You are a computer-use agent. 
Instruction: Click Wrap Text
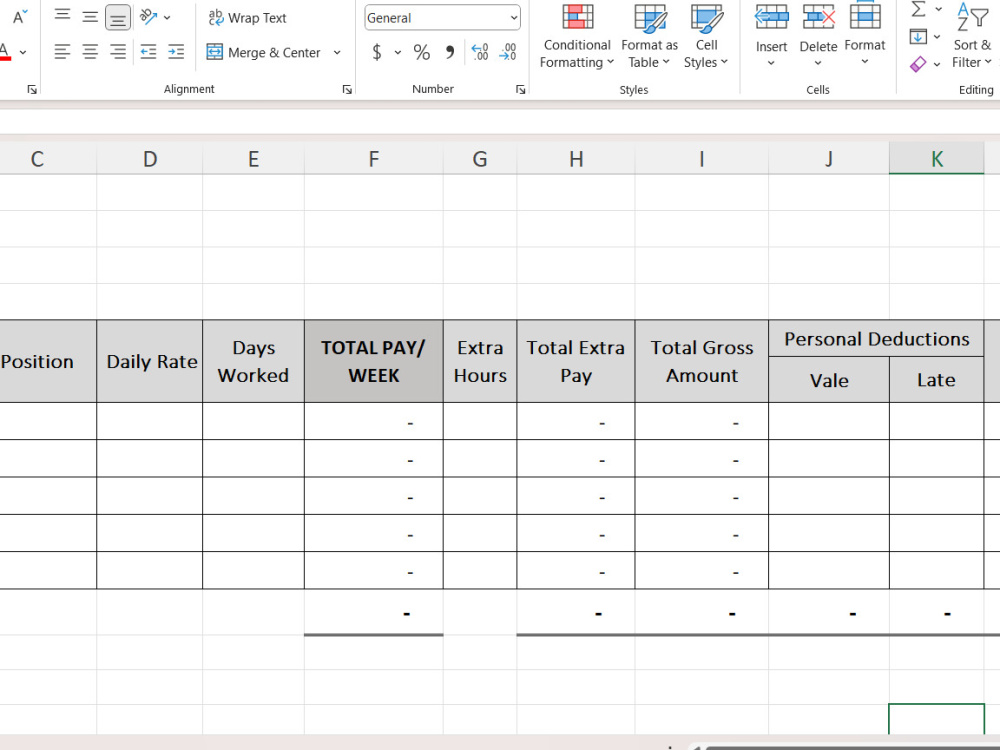[248, 18]
